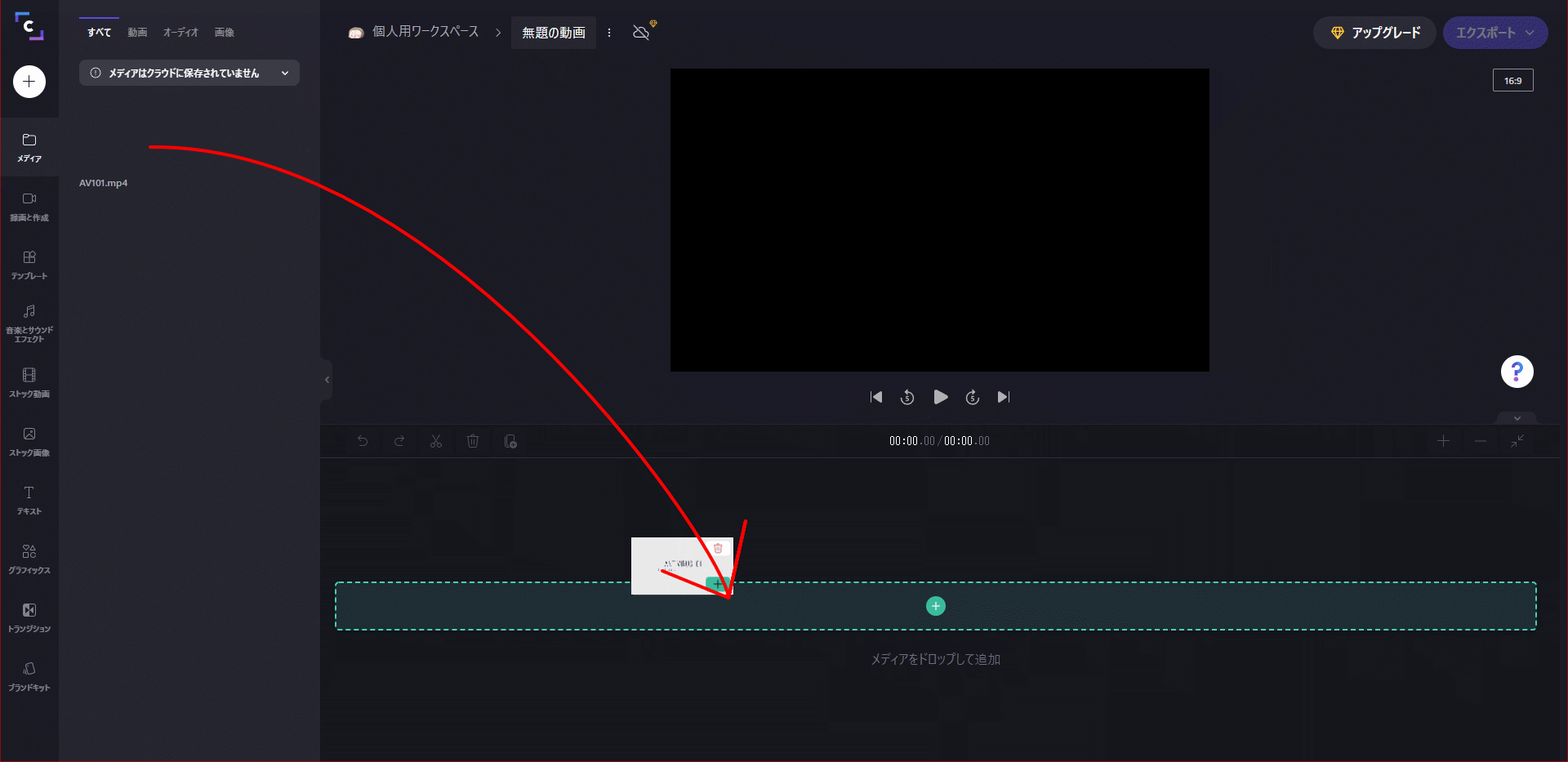Skip to the end of the video
This screenshot has width=1568, height=762.
pyautogui.click(x=1004, y=397)
